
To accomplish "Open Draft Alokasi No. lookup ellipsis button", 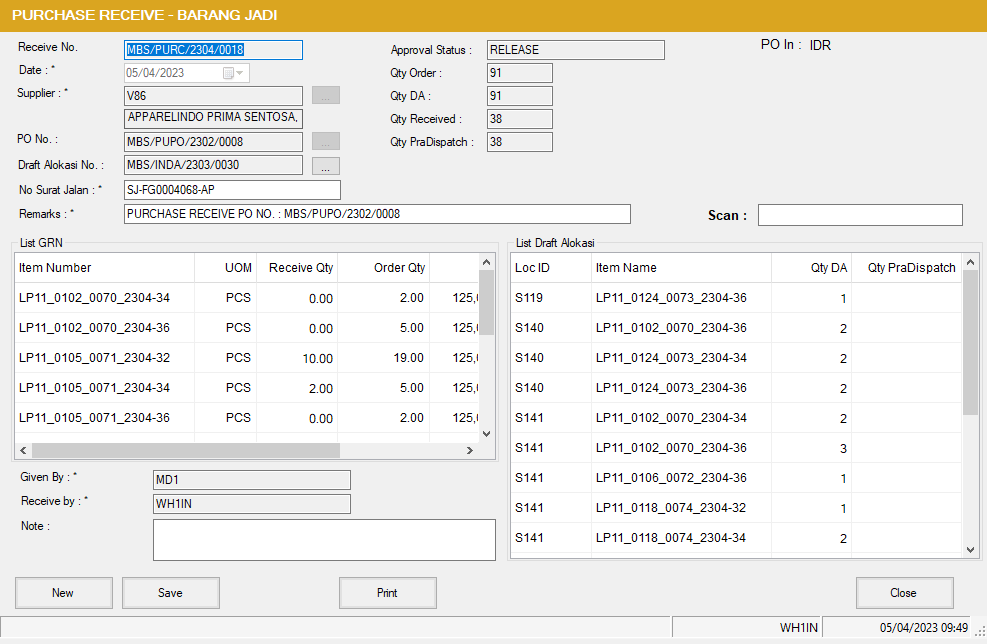I will click(326, 166).
